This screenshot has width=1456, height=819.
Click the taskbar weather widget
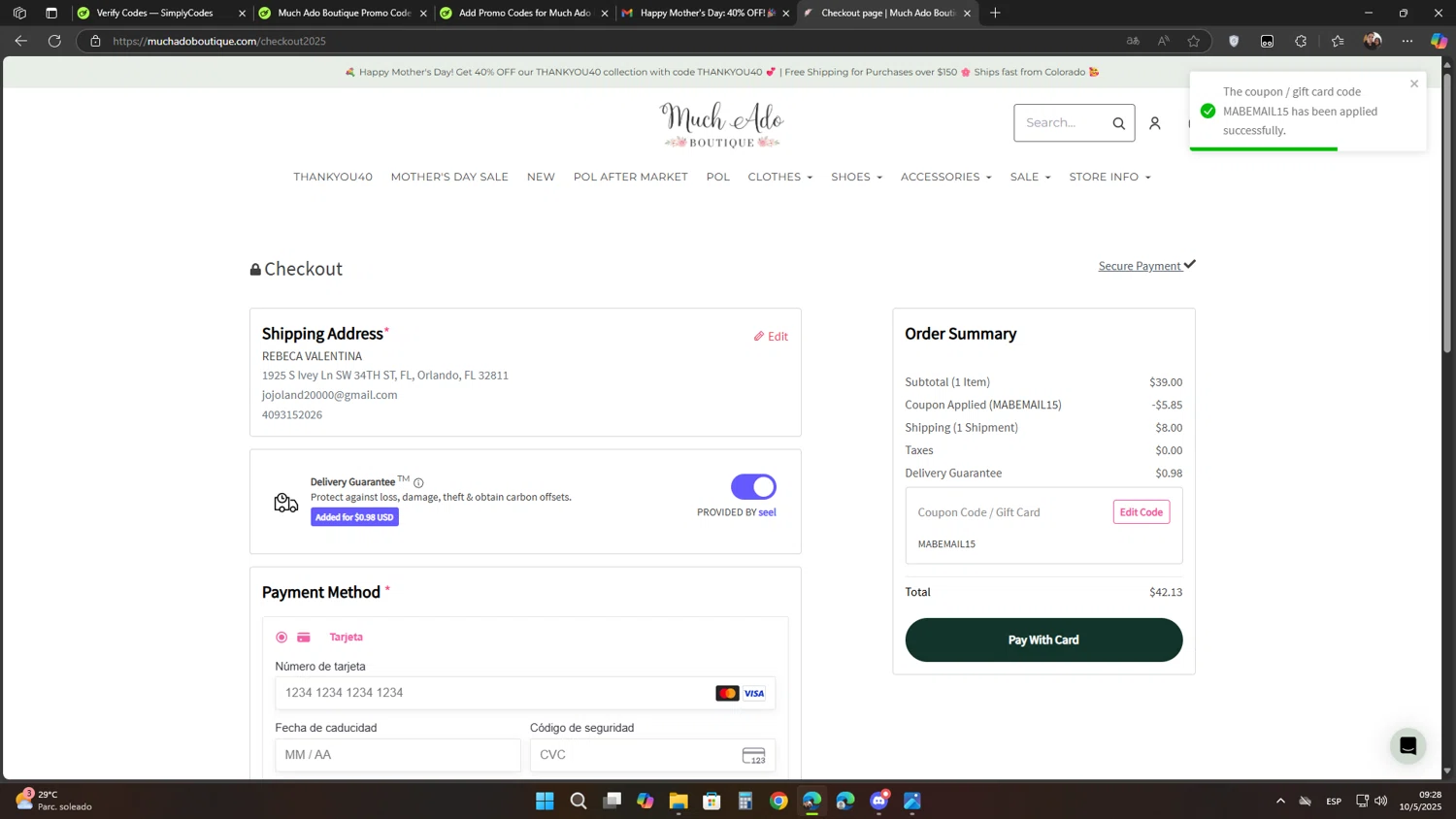click(55, 801)
